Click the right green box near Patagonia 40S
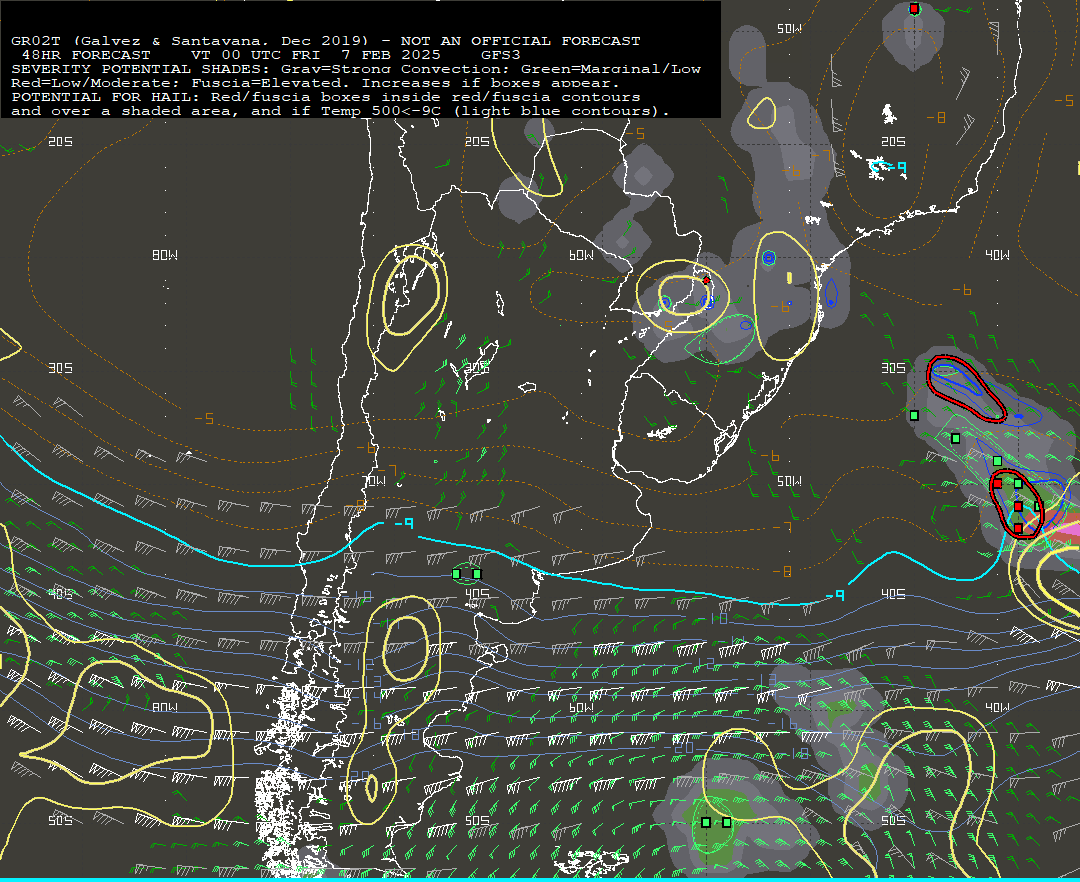 pyautogui.click(x=477, y=574)
